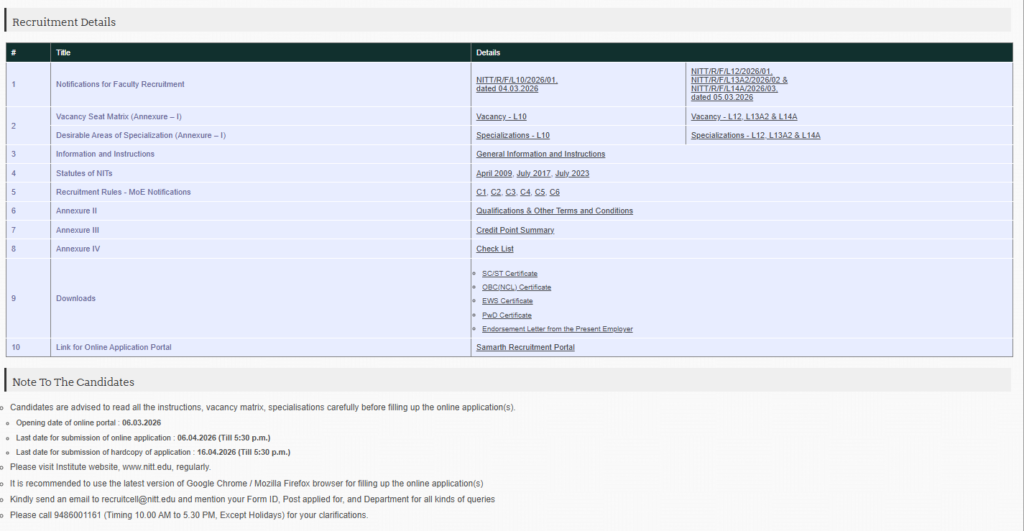Open Qualifications & Other Terms and Conditions

tap(554, 211)
